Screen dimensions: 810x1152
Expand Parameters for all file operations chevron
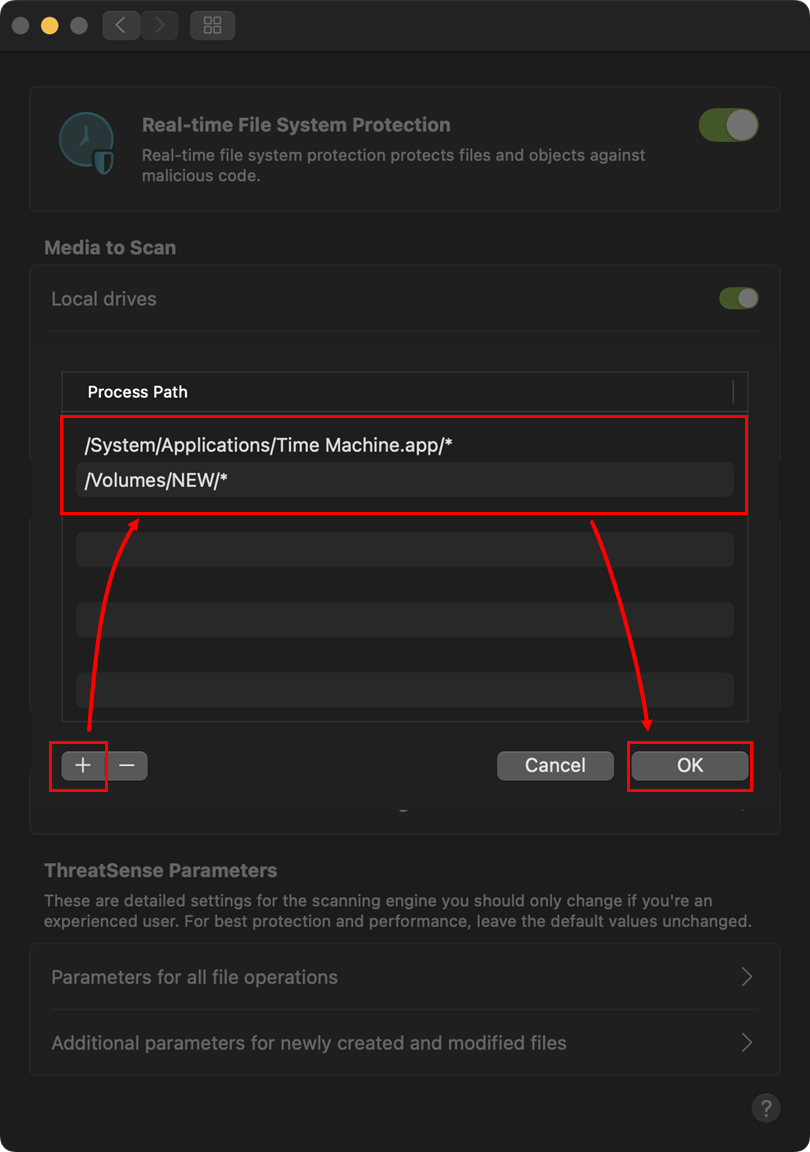coord(746,977)
